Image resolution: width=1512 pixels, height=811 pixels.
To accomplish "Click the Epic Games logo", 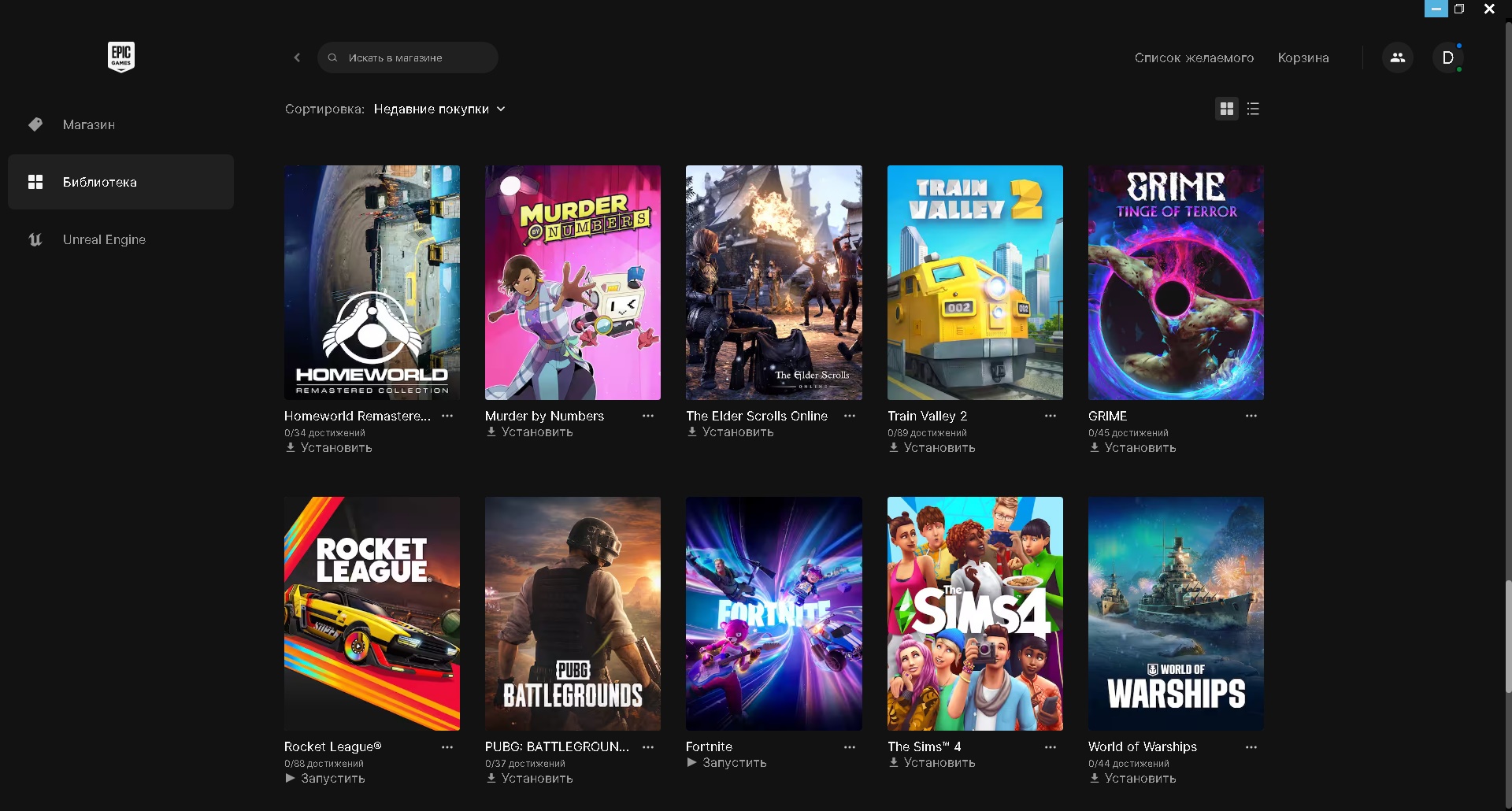I will 121,57.
